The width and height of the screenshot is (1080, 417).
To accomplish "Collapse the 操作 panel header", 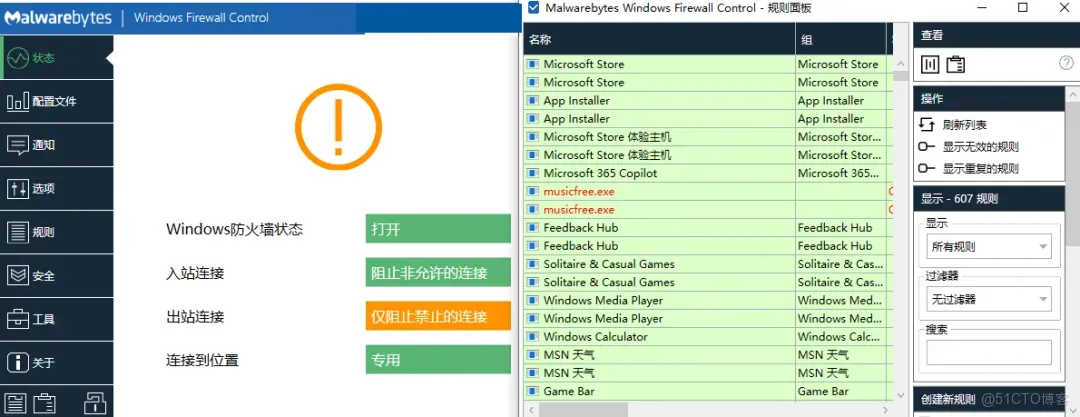I will 989,99.
